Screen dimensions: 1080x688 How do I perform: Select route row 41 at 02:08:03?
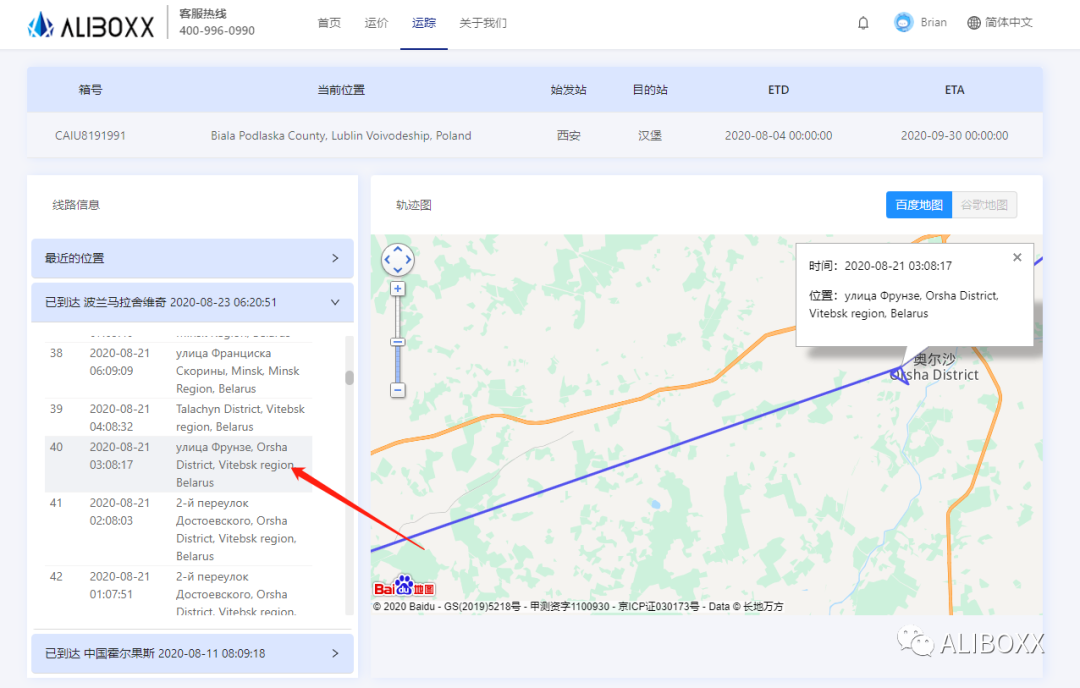(x=178, y=529)
